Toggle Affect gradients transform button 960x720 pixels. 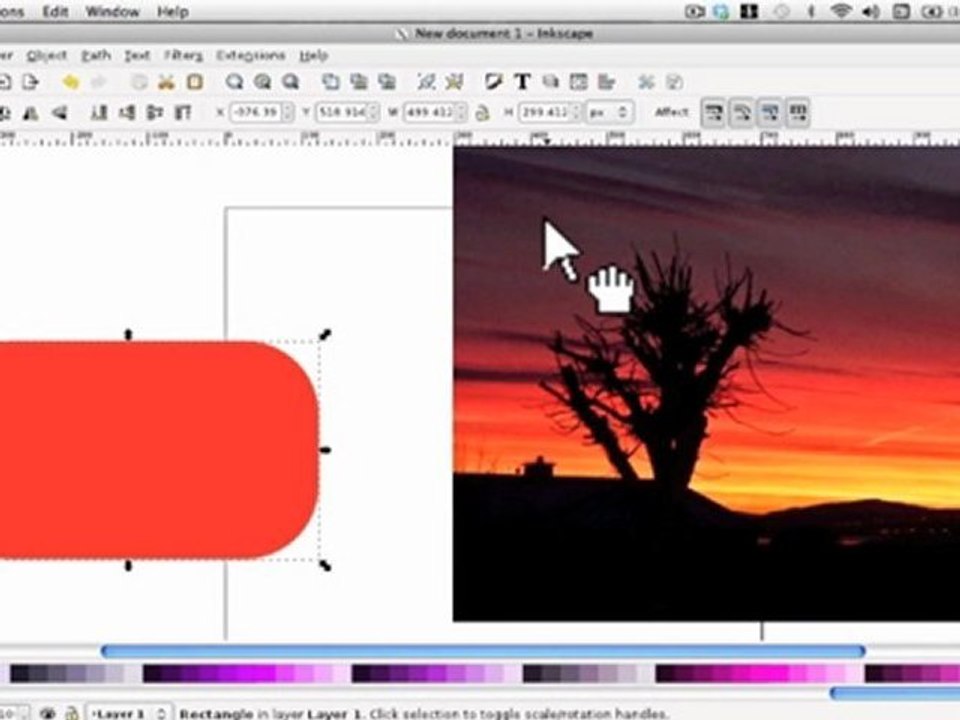pyautogui.click(x=770, y=113)
